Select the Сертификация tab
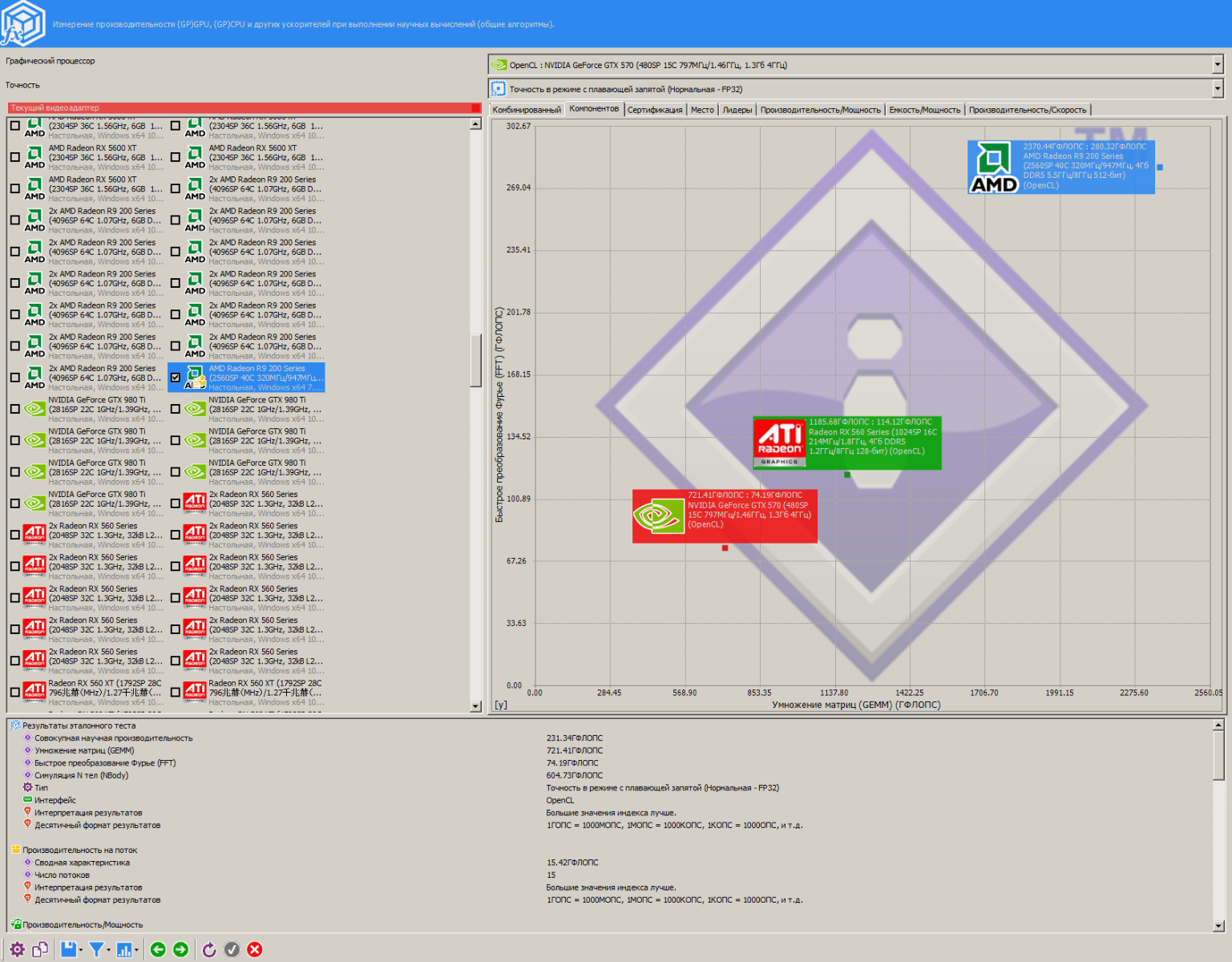Screen dimensions: 1232x962 pos(655,110)
